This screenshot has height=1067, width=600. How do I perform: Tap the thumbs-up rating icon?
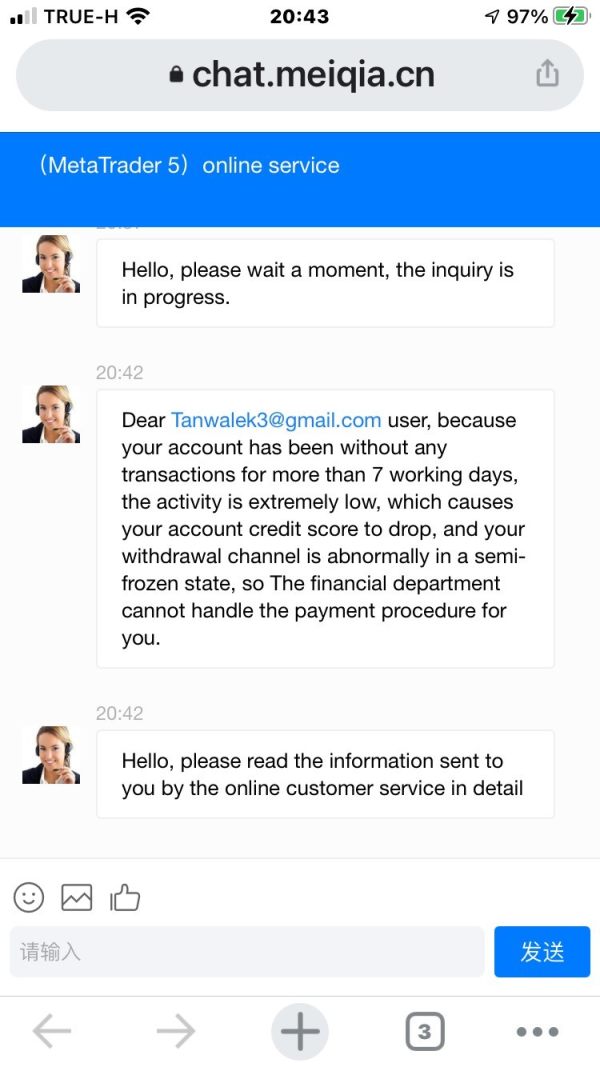pos(125,897)
